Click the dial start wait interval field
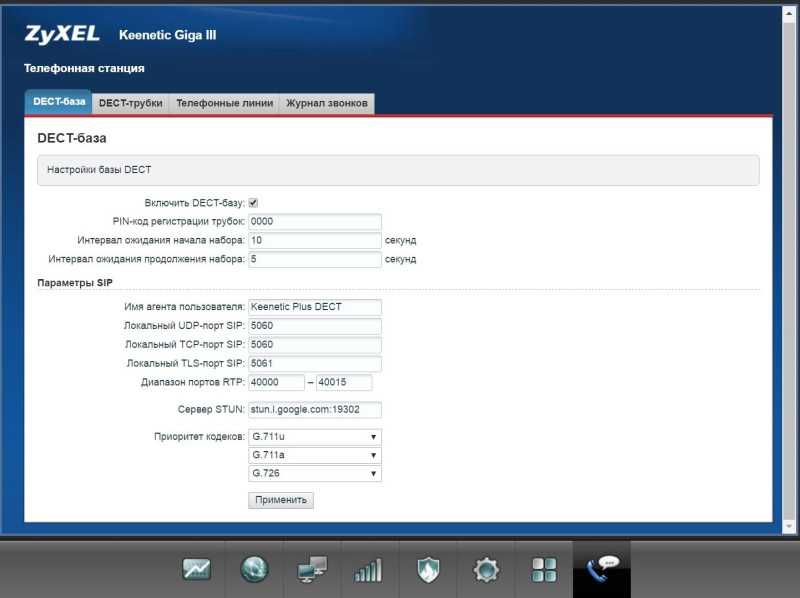 [x=315, y=240]
